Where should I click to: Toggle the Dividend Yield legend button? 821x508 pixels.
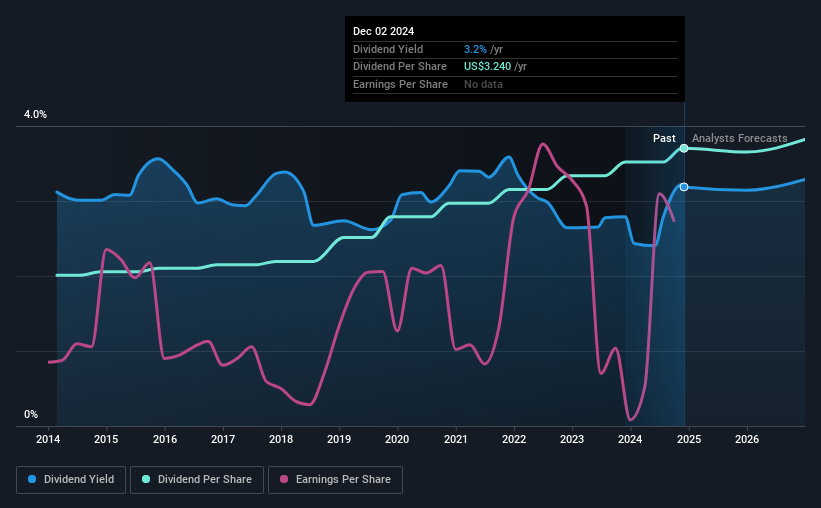[71, 480]
